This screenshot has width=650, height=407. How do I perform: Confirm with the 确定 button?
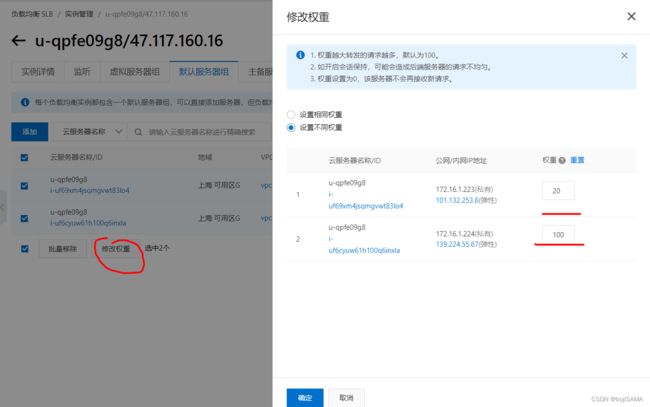tap(305, 398)
